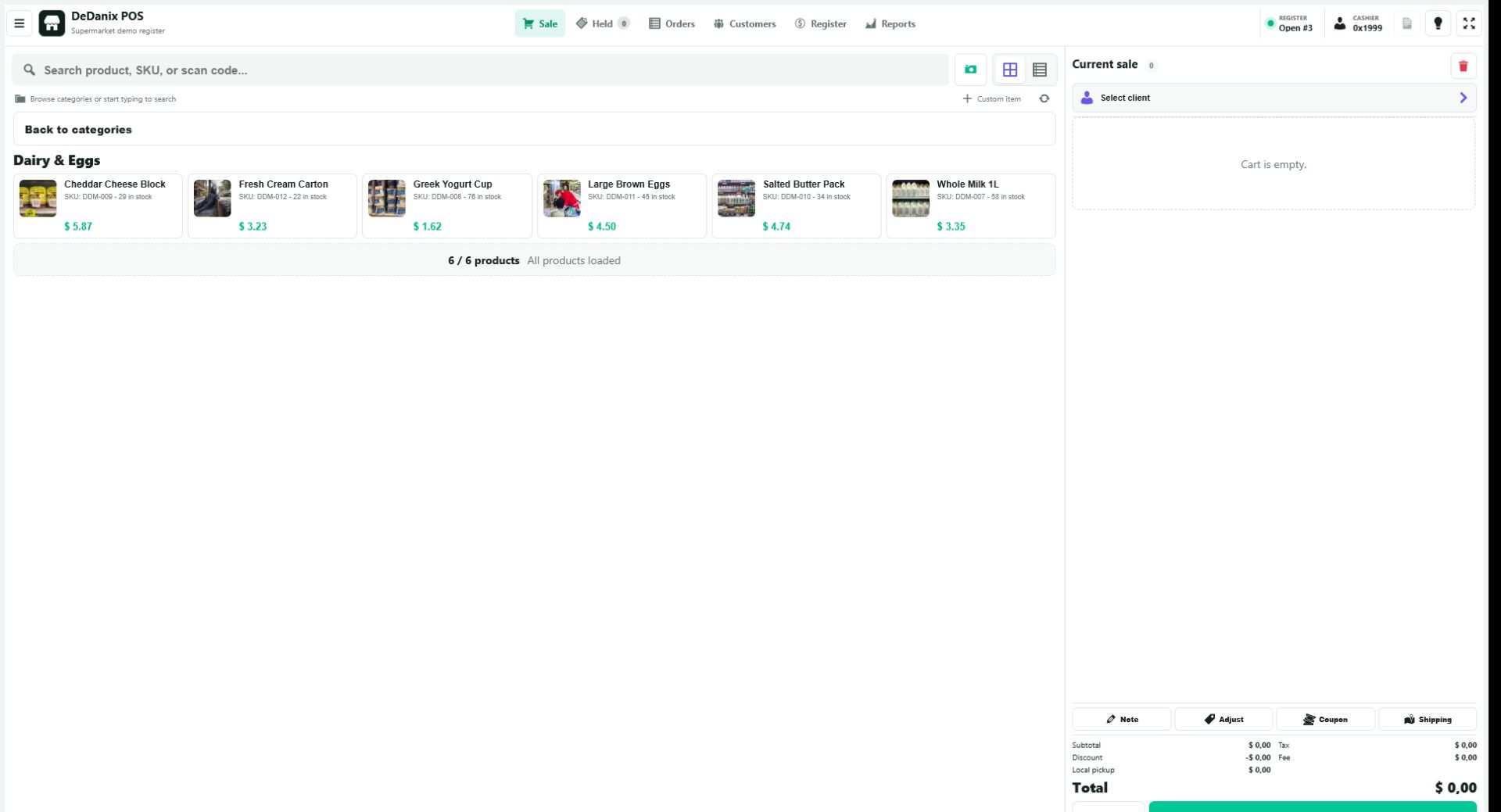
Task: Click the folder browse categories icon
Action: (x=20, y=98)
